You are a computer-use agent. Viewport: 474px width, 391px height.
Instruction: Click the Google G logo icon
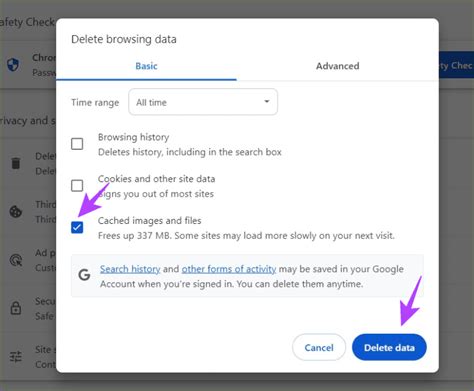click(x=84, y=275)
